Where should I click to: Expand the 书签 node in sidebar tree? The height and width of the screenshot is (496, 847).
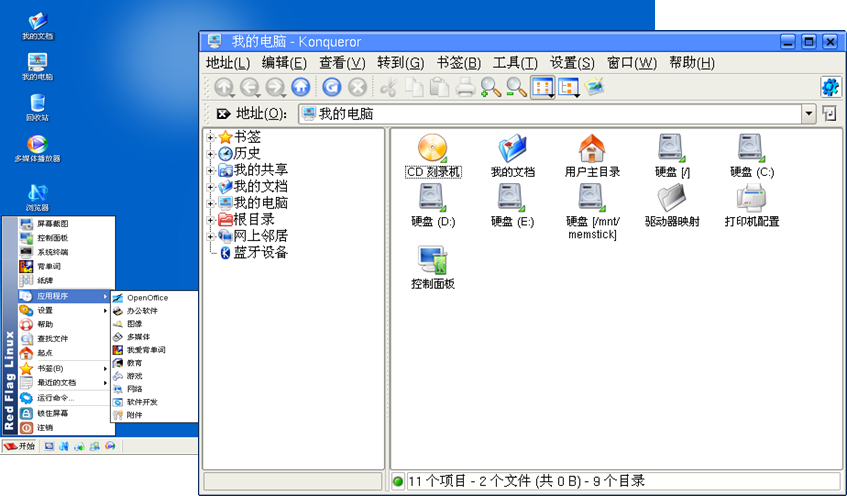(211, 137)
